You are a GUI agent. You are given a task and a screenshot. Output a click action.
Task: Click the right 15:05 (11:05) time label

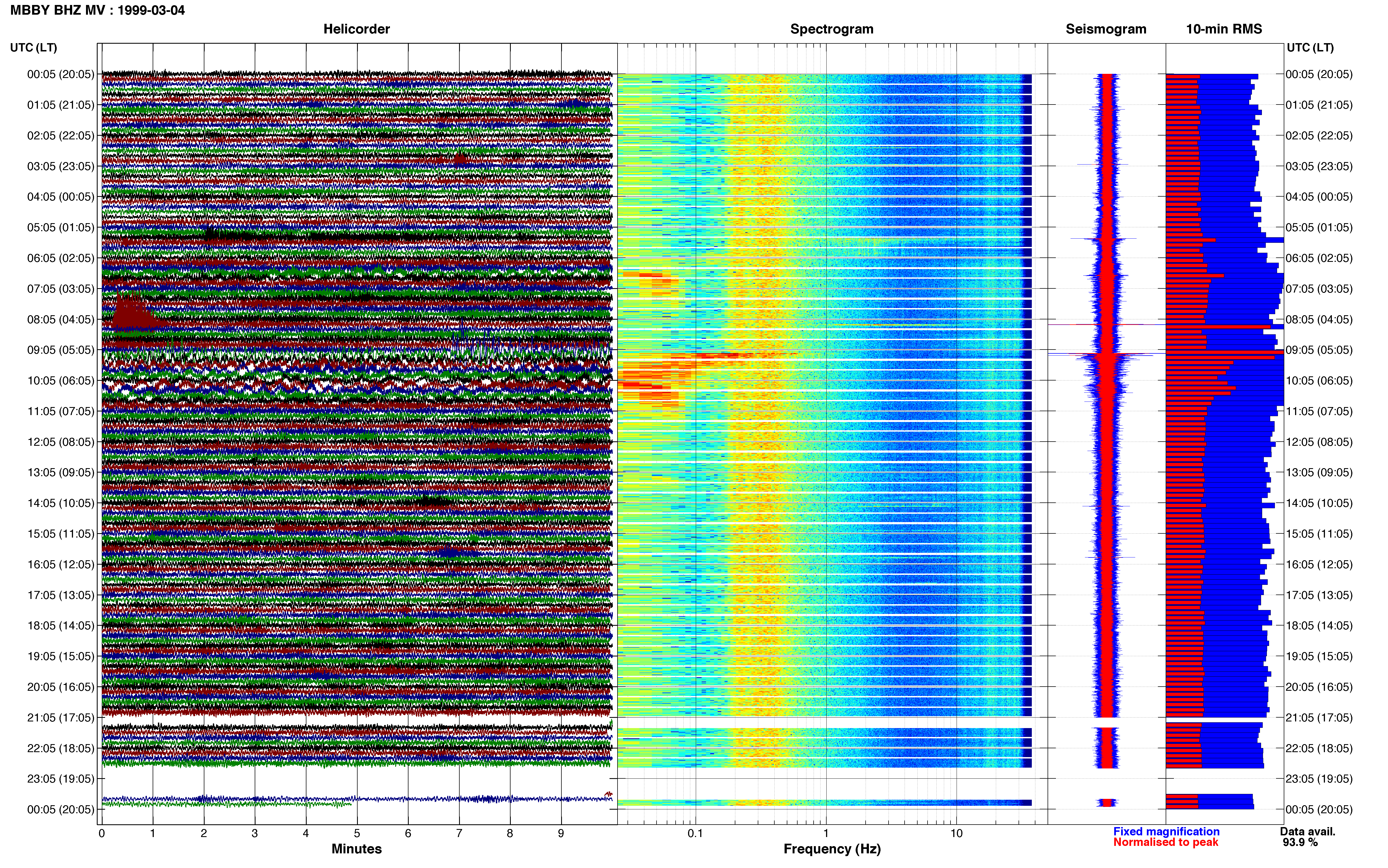pos(1319,534)
